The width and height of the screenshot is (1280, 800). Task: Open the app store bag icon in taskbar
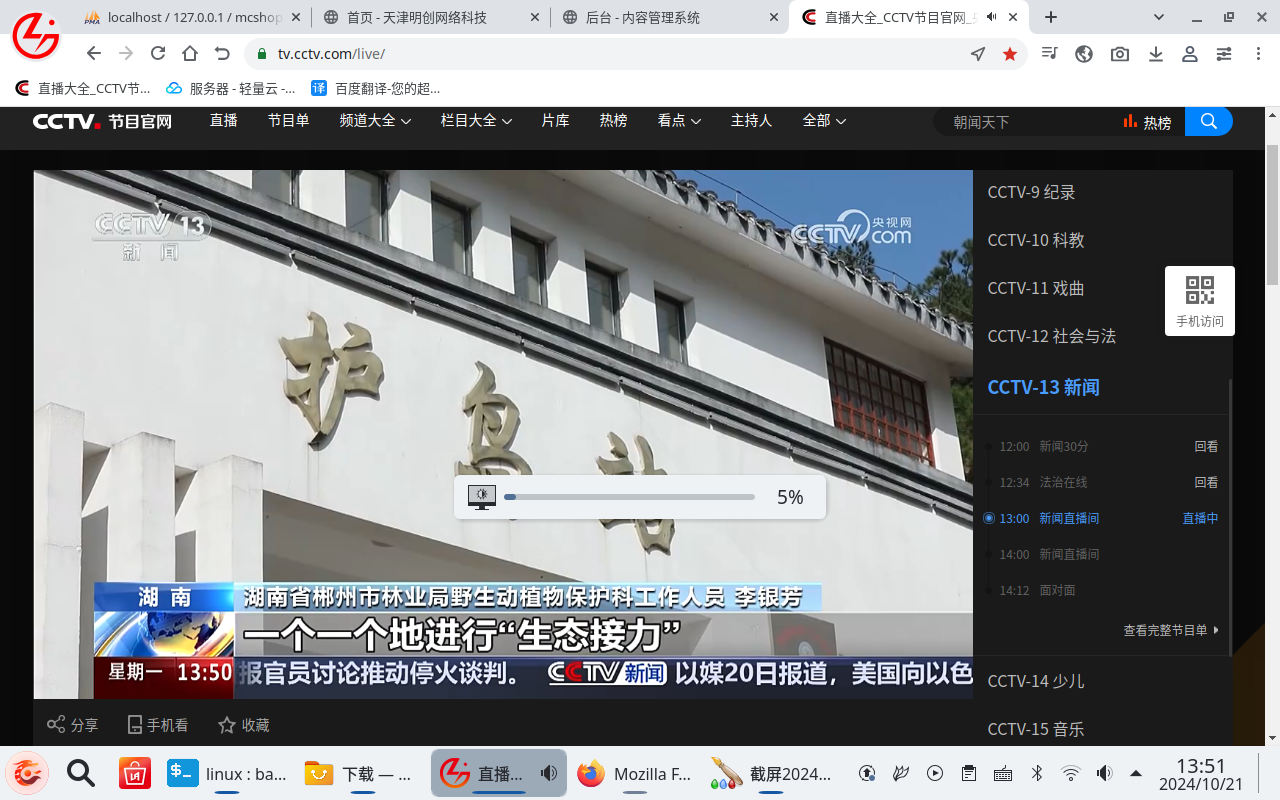click(134, 773)
